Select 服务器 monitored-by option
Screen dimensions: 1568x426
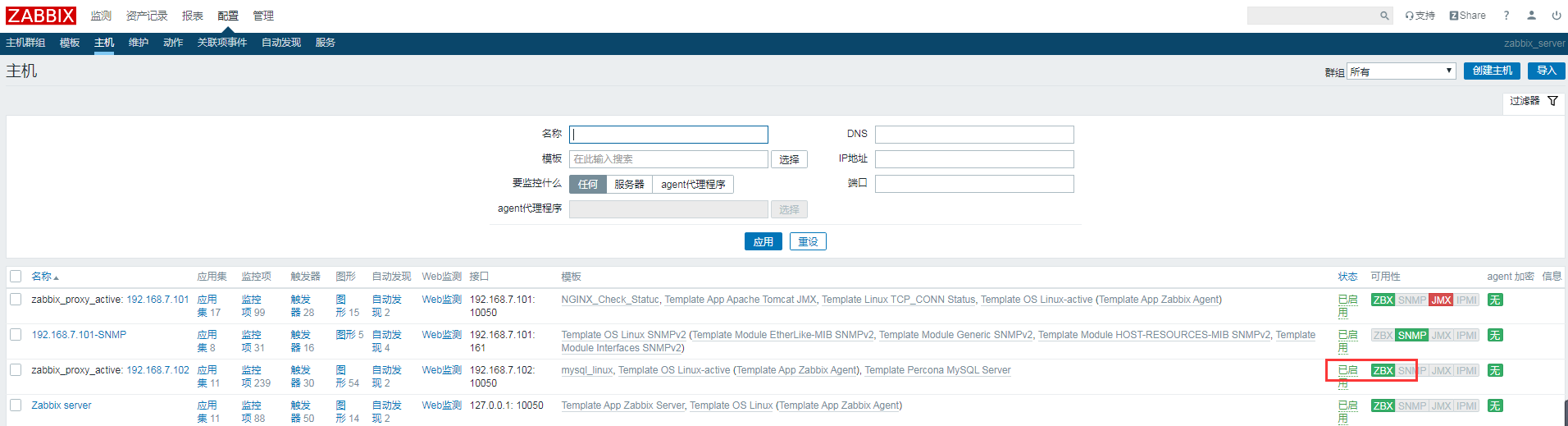[629, 184]
